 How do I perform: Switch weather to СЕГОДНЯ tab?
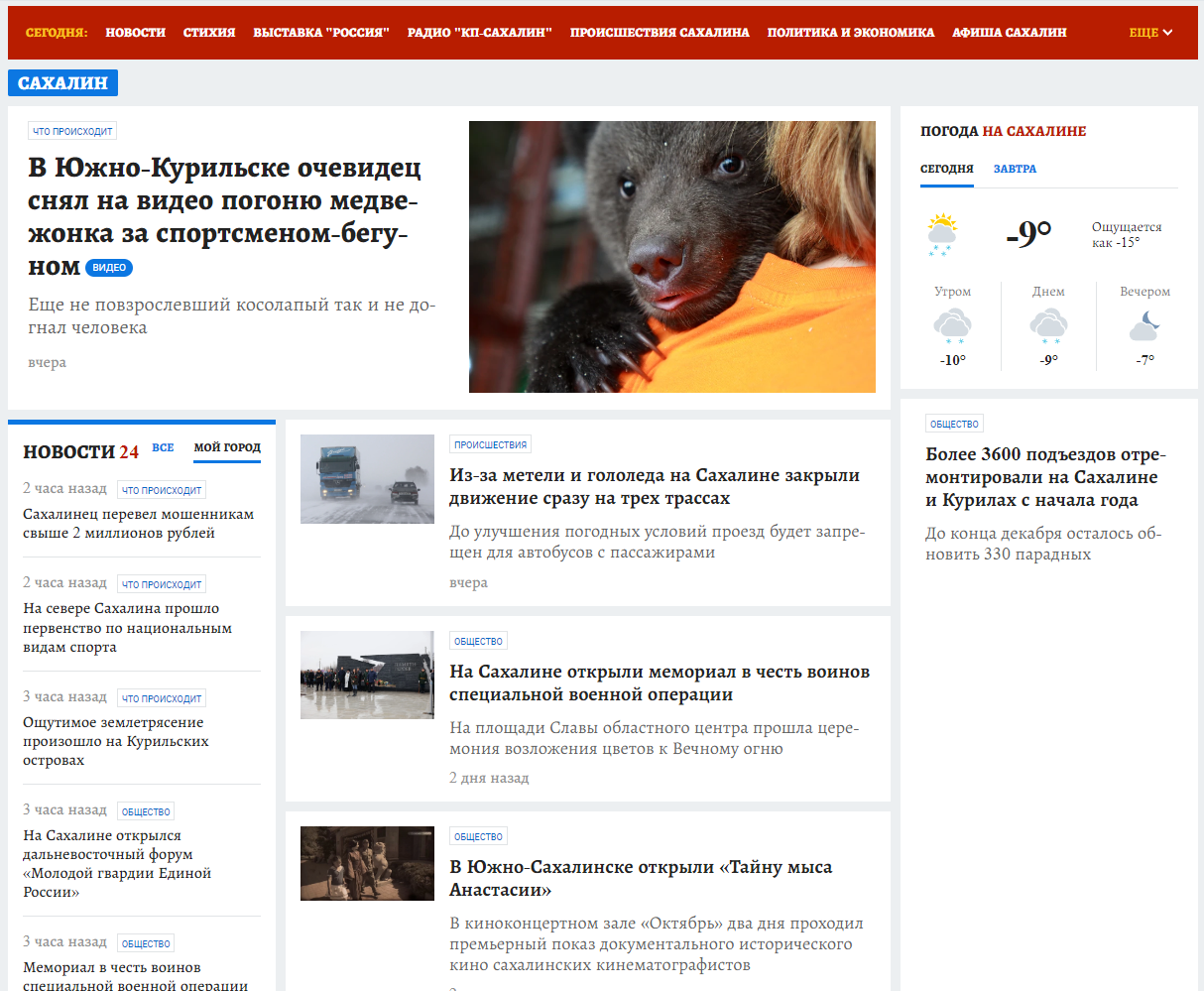(x=947, y=169)
